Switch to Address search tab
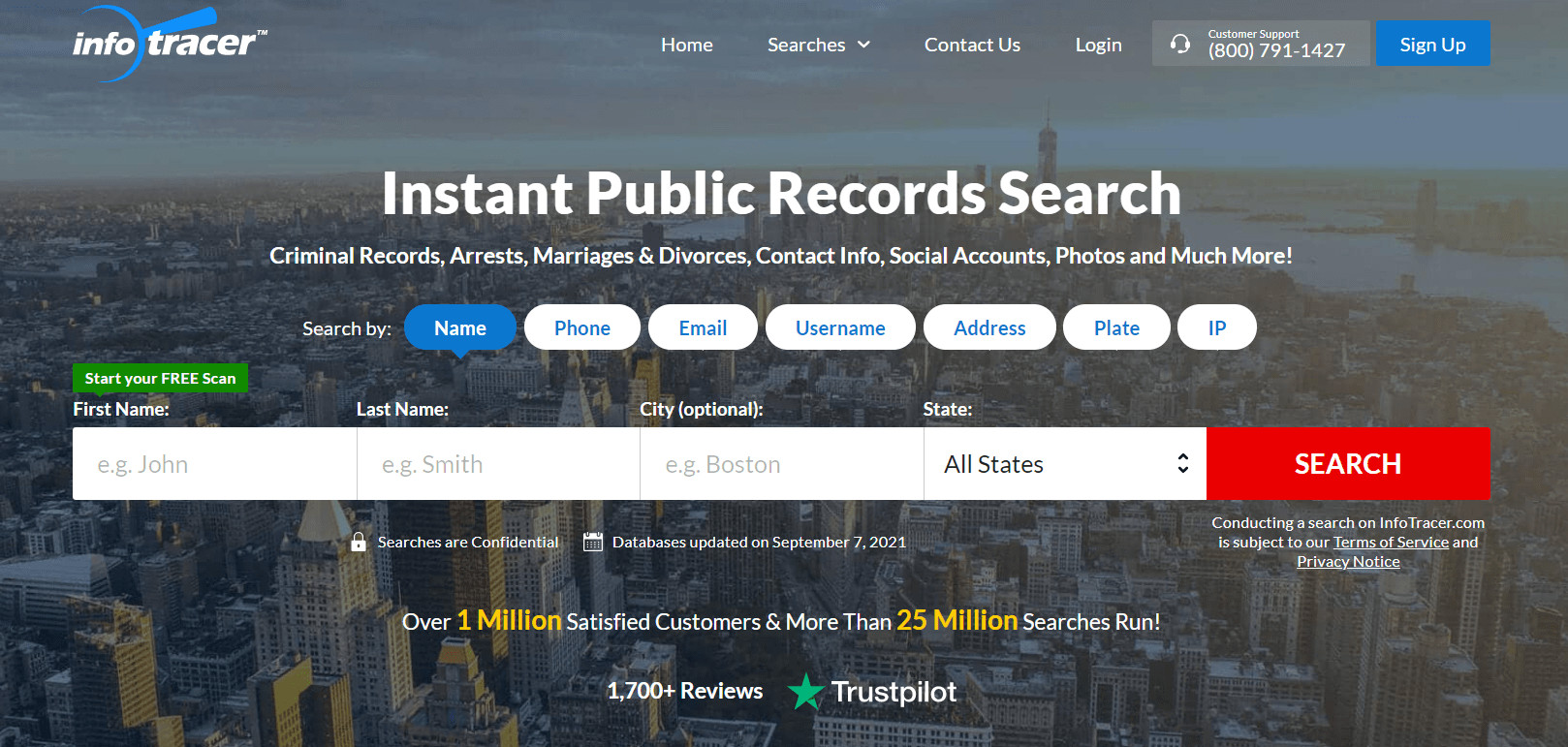This screenshot has width=1568, height=747. click(x=989, y=327)
